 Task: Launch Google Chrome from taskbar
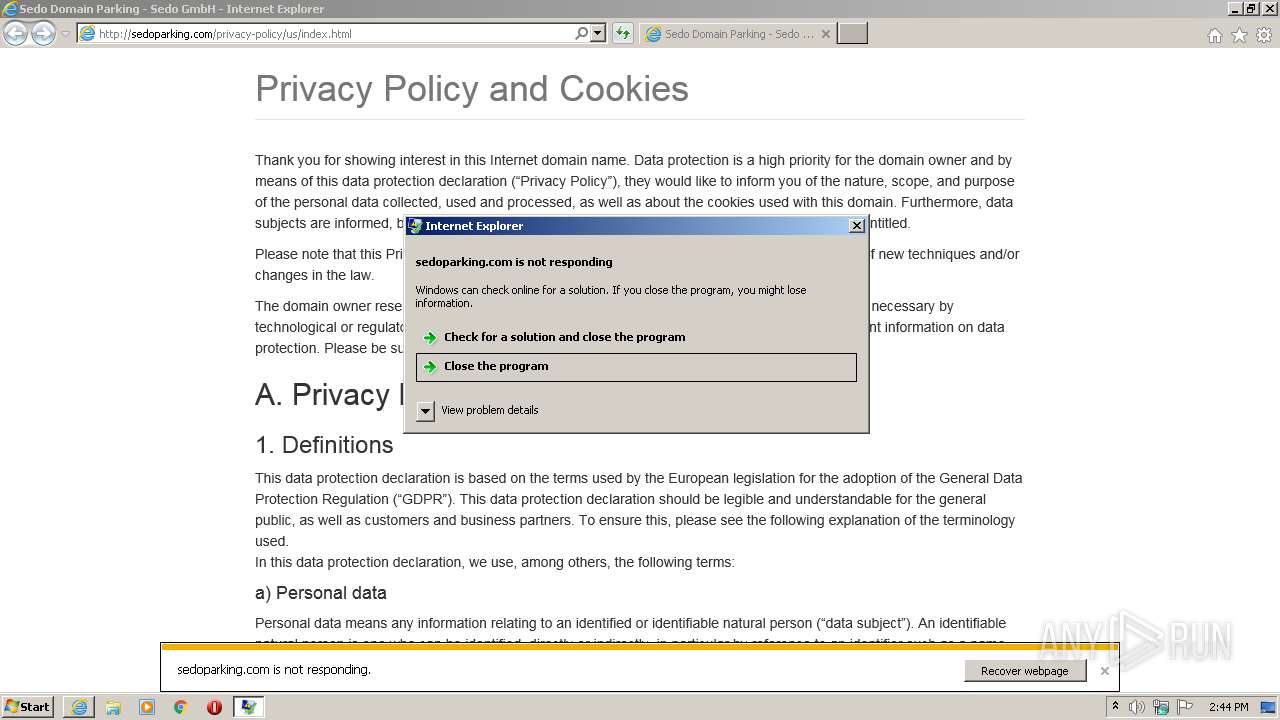[x=181, y=707]
